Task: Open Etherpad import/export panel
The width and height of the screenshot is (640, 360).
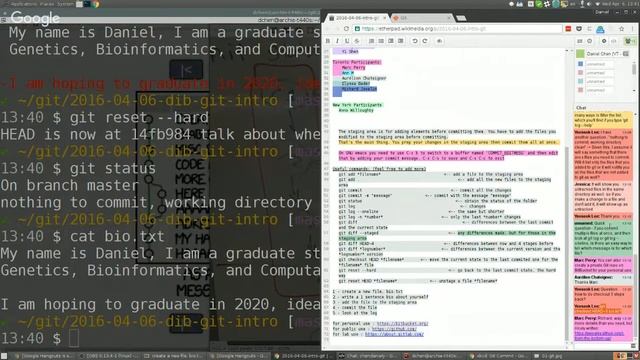Action: (x=580, y=41)
